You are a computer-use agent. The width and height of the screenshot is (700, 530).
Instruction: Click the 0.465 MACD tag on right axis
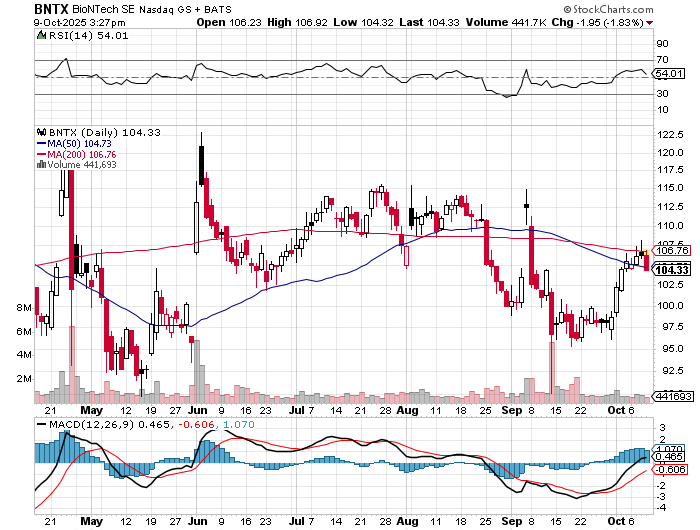coord(669,456)
